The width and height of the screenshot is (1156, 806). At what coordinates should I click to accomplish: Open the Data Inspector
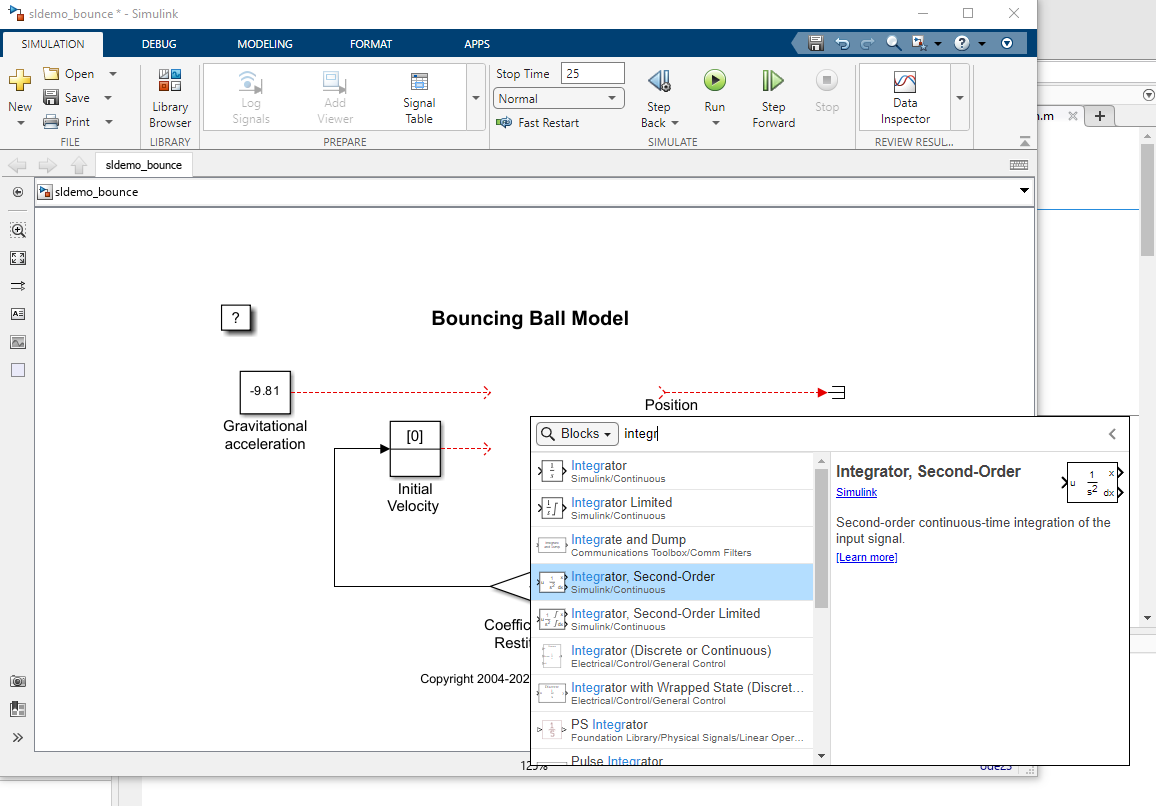tap(905, 98)
